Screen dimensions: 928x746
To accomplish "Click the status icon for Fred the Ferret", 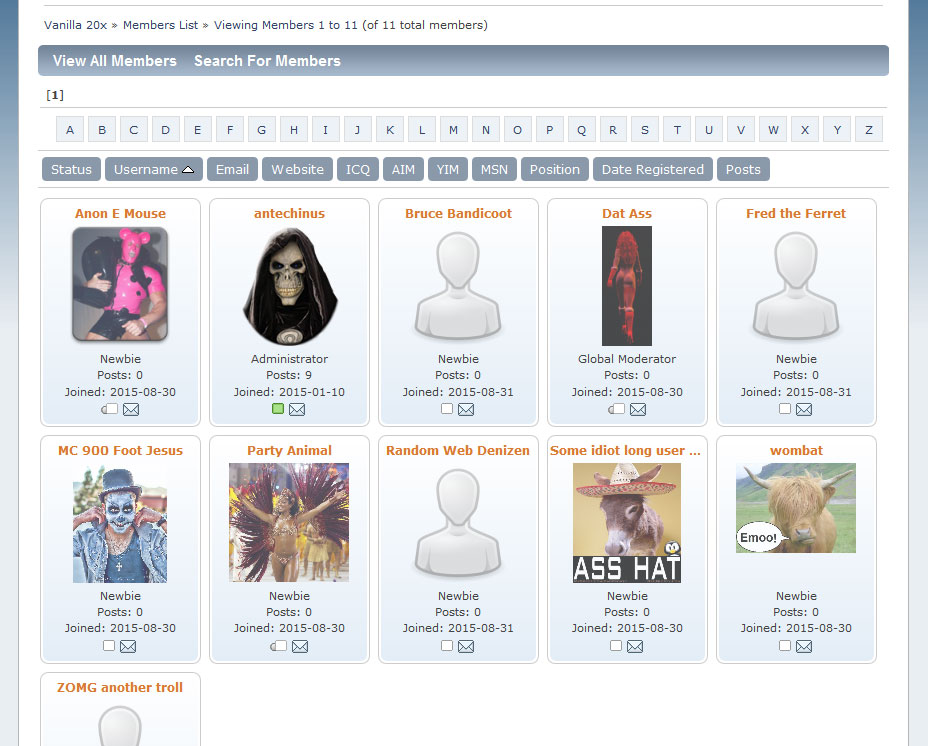I will click(785, 409).
